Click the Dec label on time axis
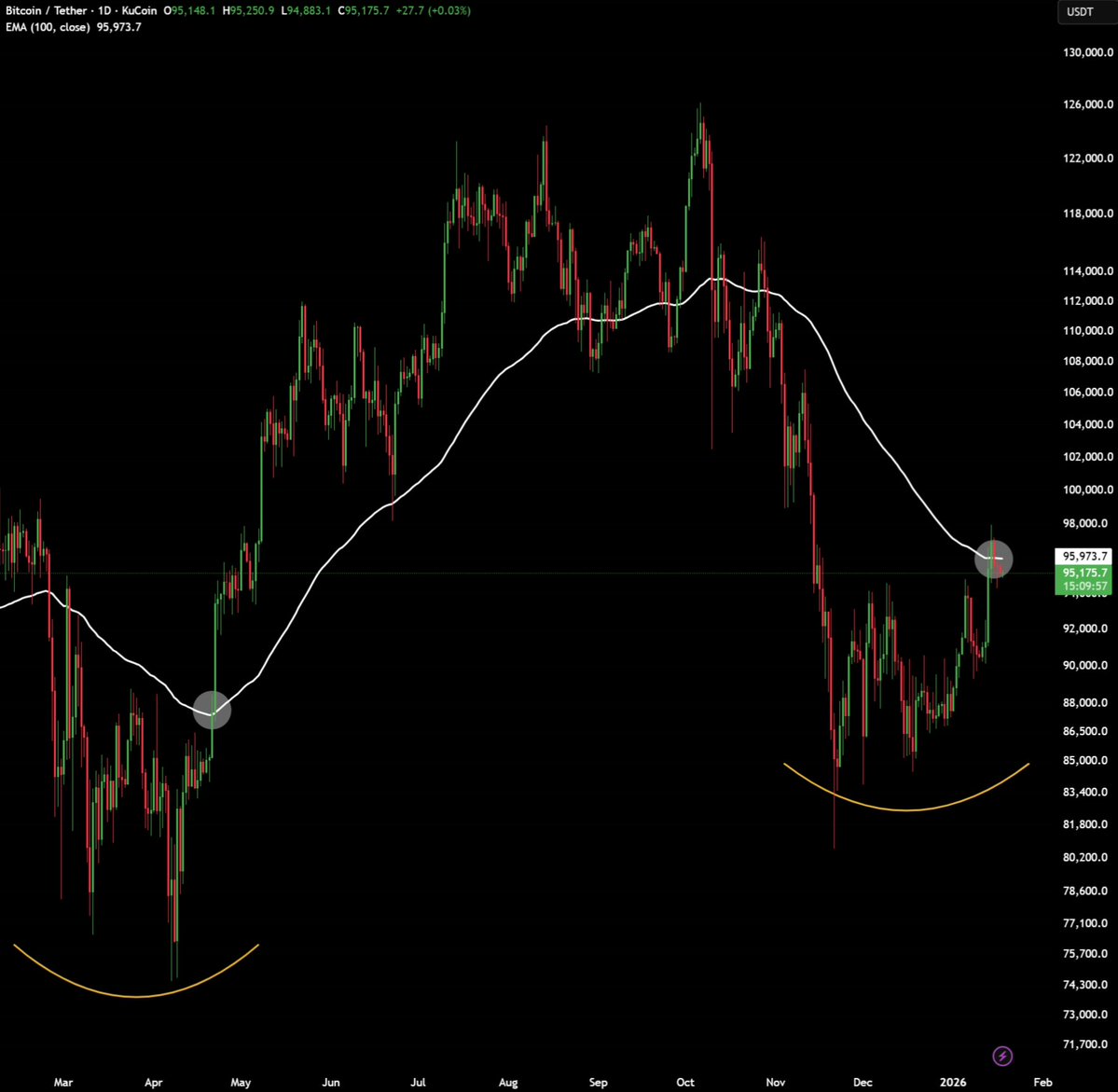The height and width of the screenshot is (1092, 1118). pyautogui.click(x=863, y=1082)
